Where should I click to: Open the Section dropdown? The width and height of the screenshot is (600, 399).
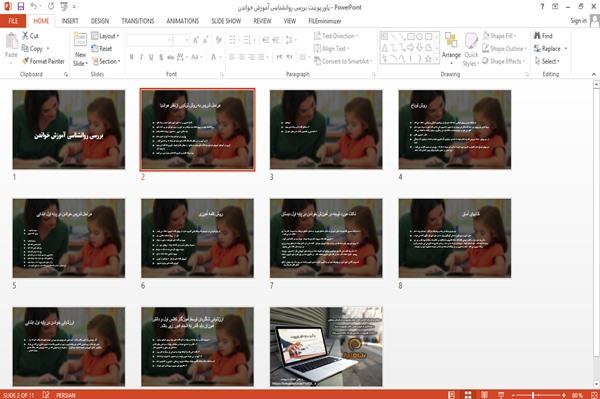pyautogui.click(x=106, y=61)
